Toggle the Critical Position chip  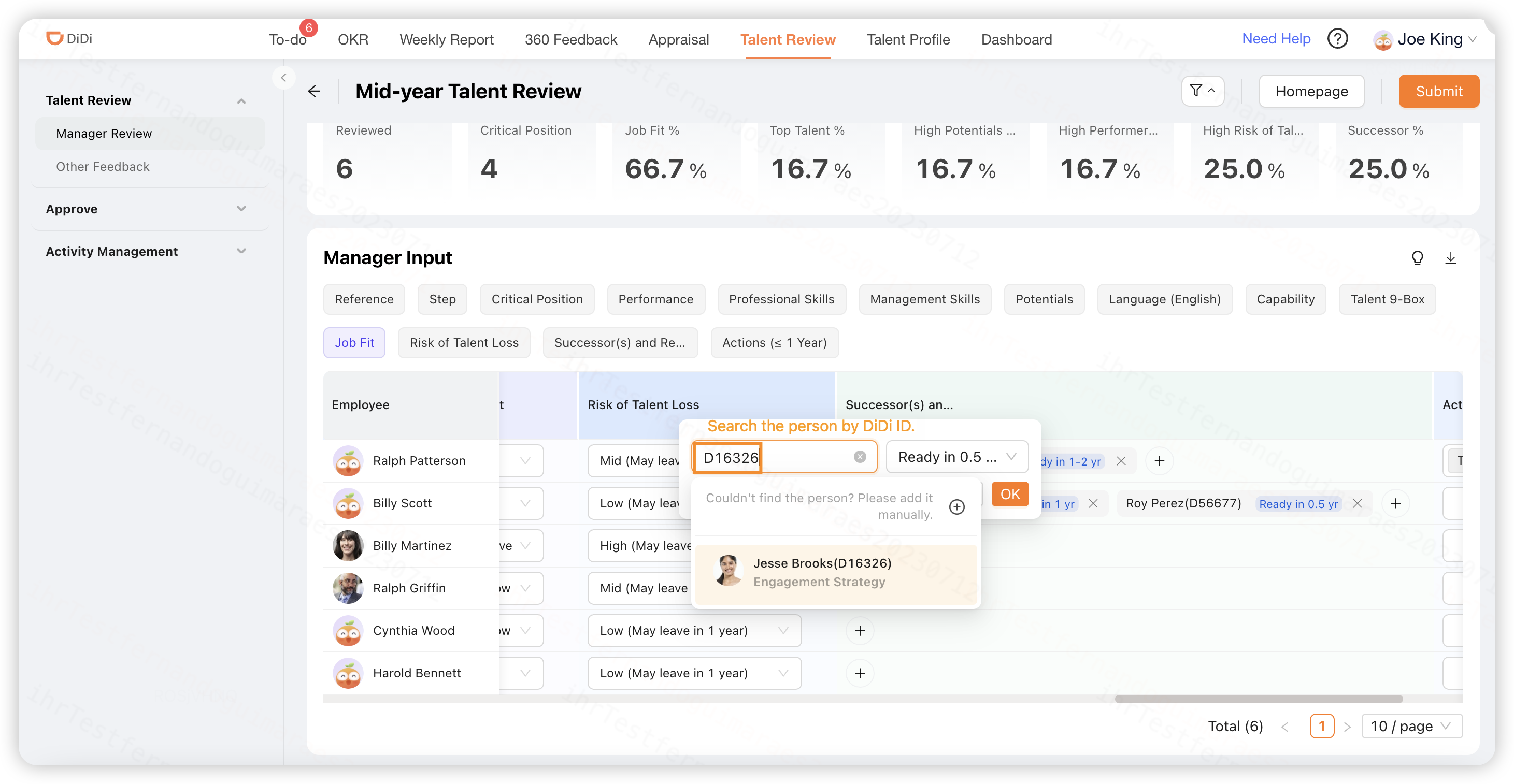537,299
